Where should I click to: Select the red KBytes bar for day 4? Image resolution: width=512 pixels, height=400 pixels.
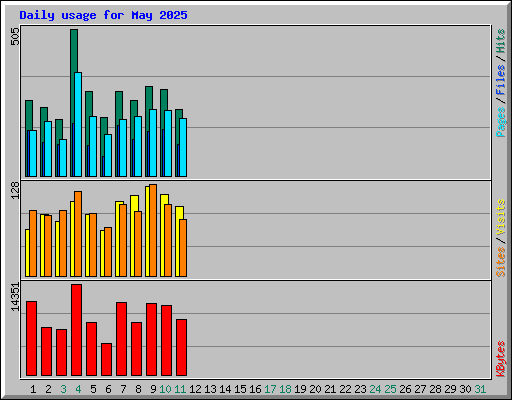pyautogui.click(x=76, y=330)
